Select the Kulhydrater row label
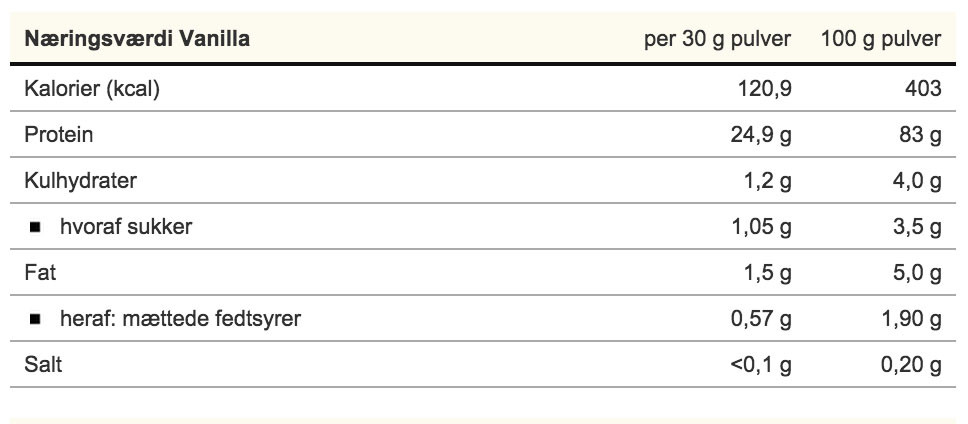The height and width of the screenshot is (424, 968). pos(80,181)
